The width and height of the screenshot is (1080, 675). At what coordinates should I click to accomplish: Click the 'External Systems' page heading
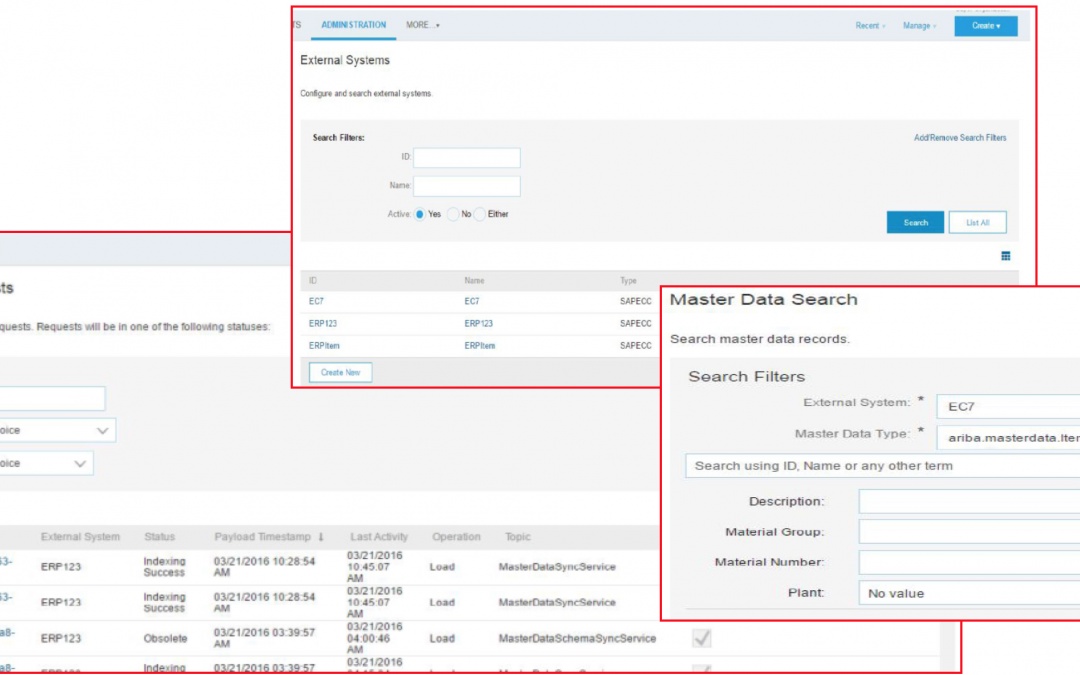pos(344,60)
